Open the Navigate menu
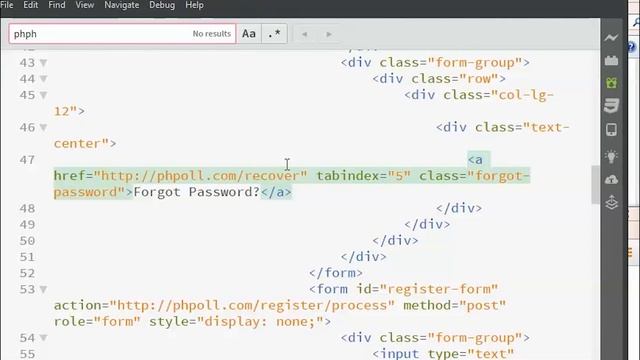Screen dimensions: 640x360 [x=122, y=5]
